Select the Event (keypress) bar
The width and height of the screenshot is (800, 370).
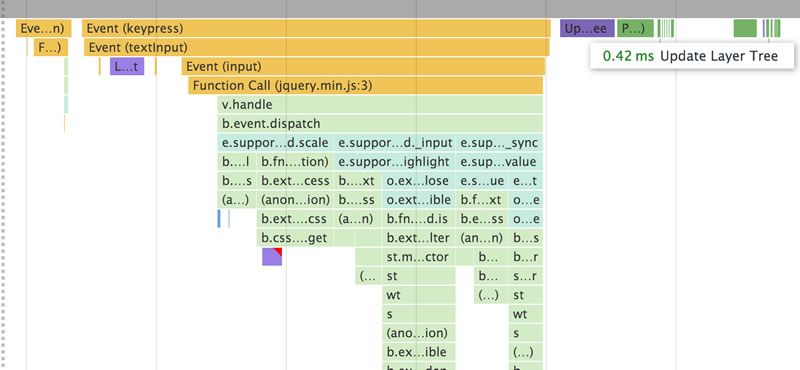316,28
